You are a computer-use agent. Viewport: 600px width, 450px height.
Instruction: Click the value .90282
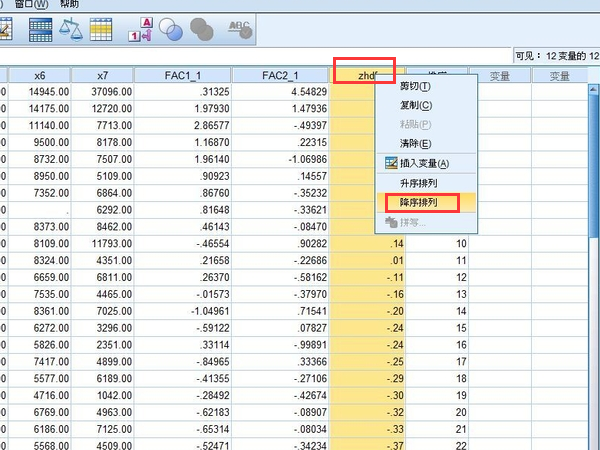point(280,243)
